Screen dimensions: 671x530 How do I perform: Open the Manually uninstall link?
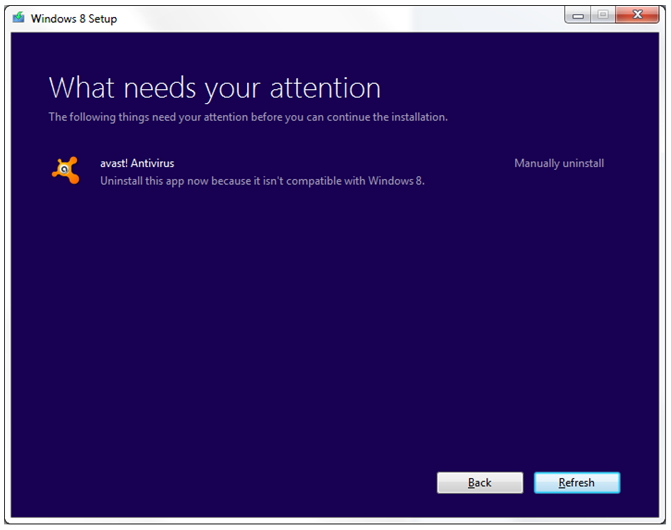click(x=558, y=163)
